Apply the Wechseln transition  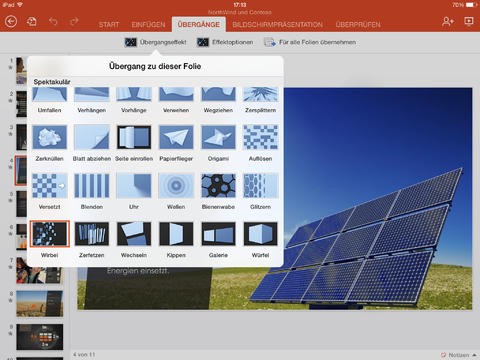tap(134, 239)
